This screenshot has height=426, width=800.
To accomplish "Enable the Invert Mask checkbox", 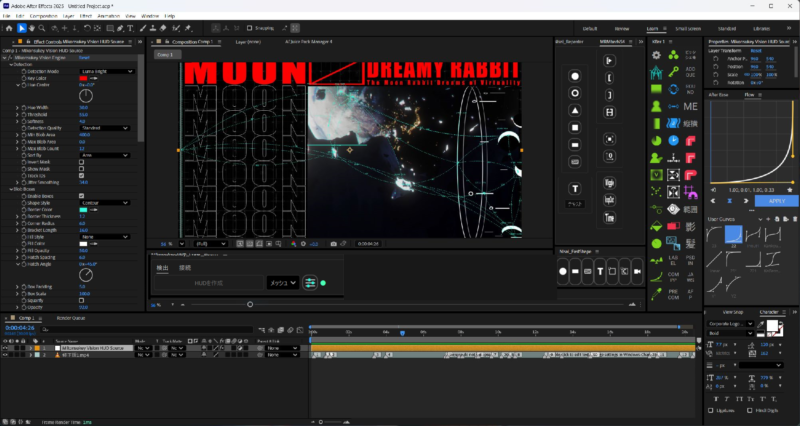I will [x=82, y=162].
